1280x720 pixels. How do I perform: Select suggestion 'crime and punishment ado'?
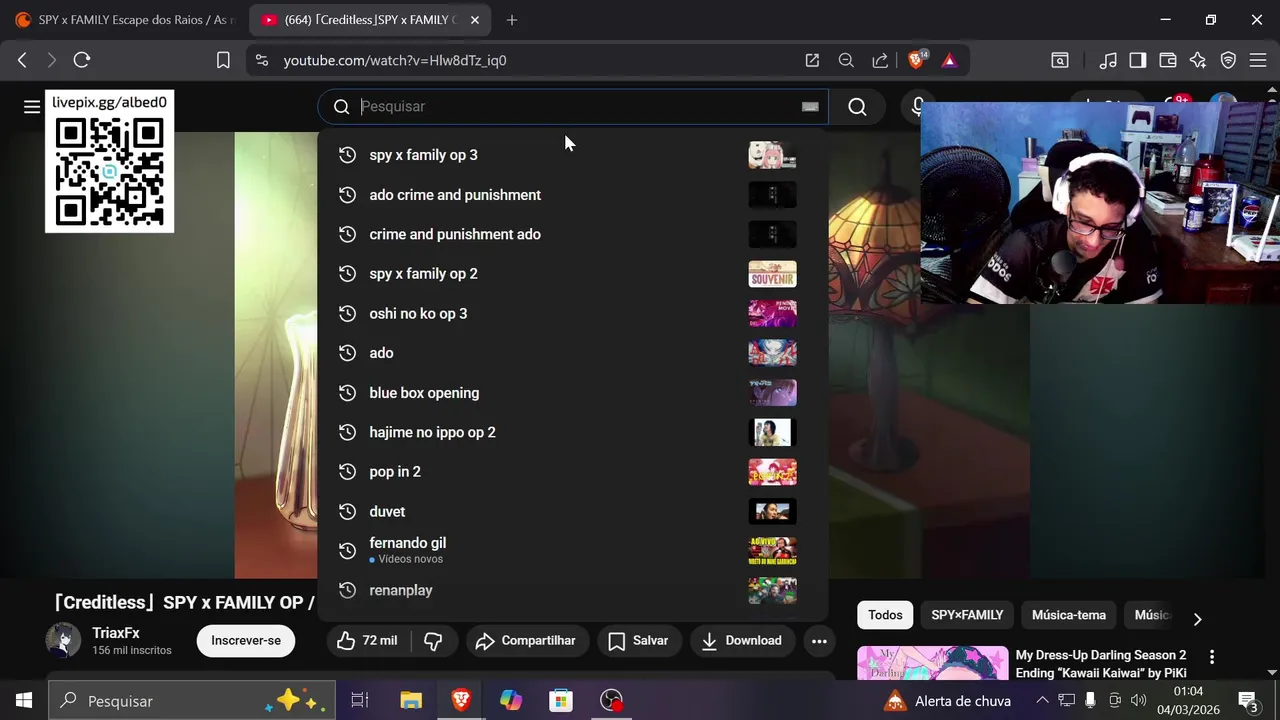572,234
